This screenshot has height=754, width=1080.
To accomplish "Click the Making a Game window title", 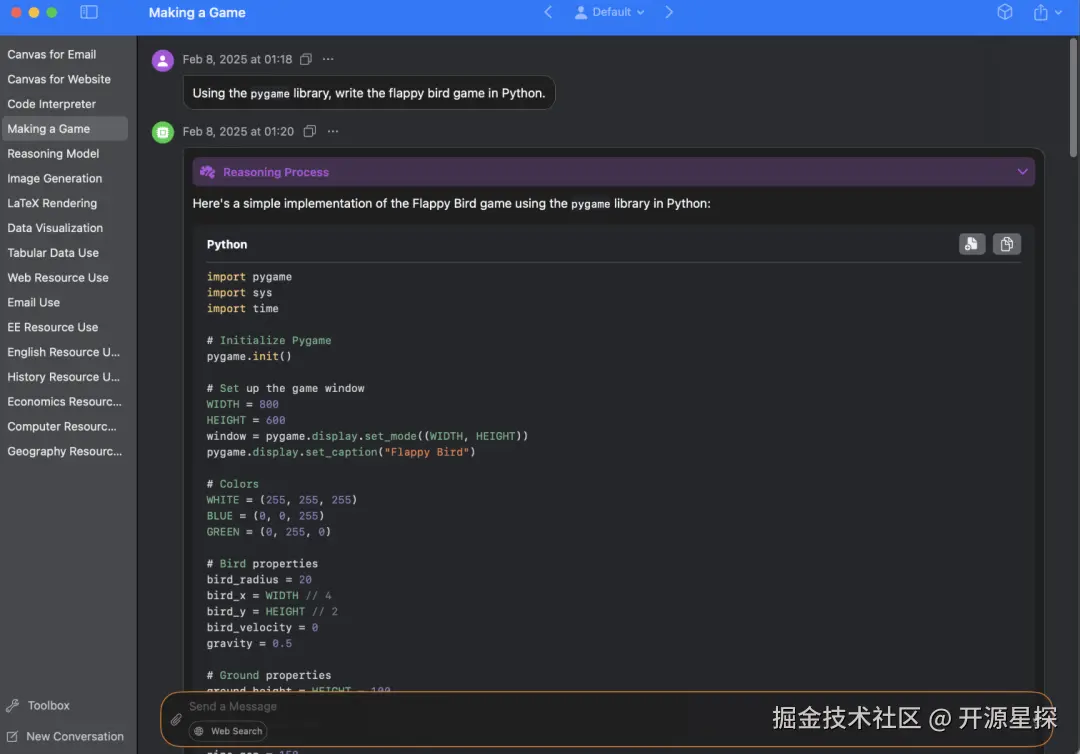I will [x=197, y=12].
